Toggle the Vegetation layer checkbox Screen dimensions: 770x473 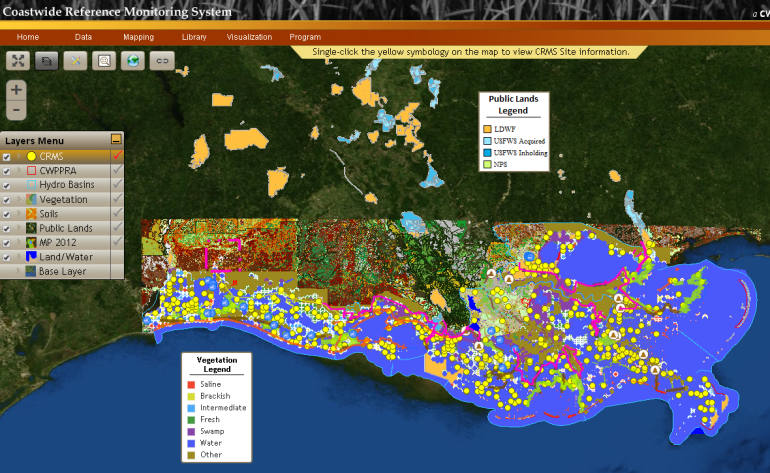[7, 200]
